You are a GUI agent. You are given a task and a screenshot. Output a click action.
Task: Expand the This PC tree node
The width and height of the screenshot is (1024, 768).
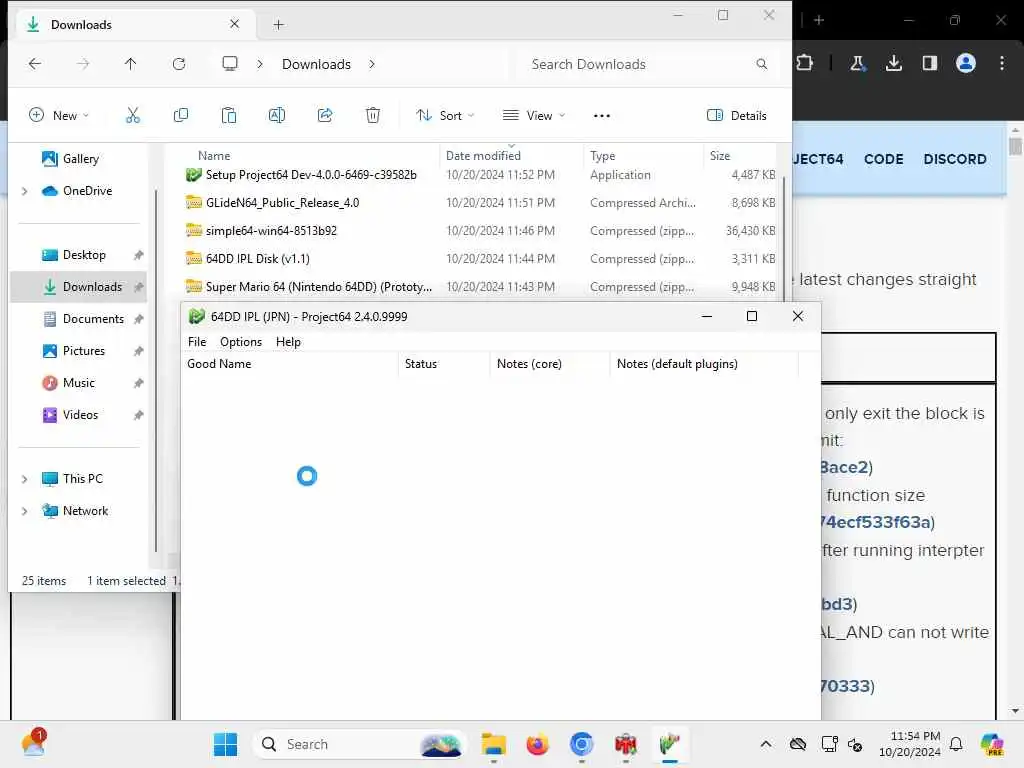pyautogui.click(x=25, y=479)
